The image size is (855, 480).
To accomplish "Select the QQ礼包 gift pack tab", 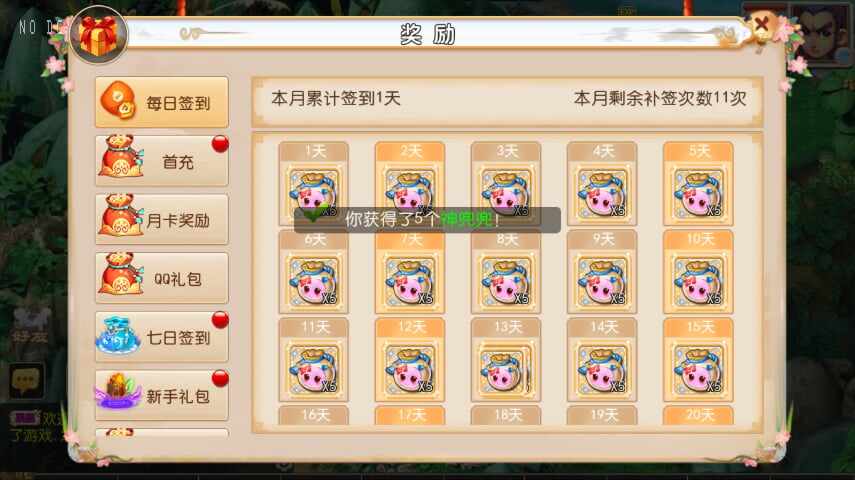I will 161,278.
